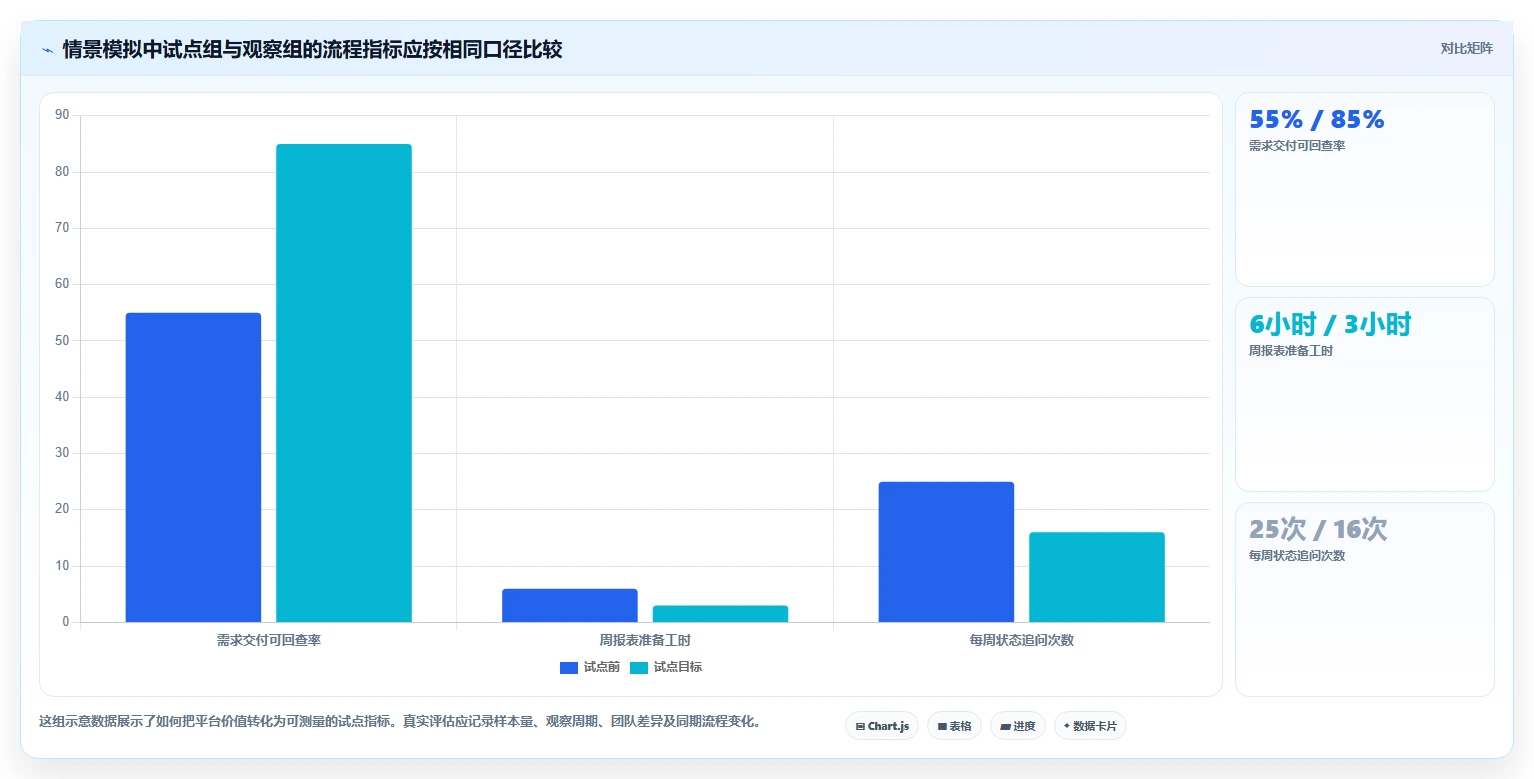Click the 试点前 bar for 每周状态追问次数
This screenshot has width=1534, height=779.
pyautogui.click(x=946, y=552)
